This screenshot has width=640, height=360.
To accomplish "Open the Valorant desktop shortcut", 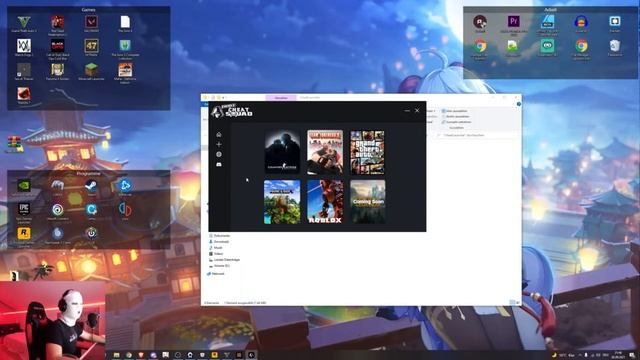I will tap(91, 24).
